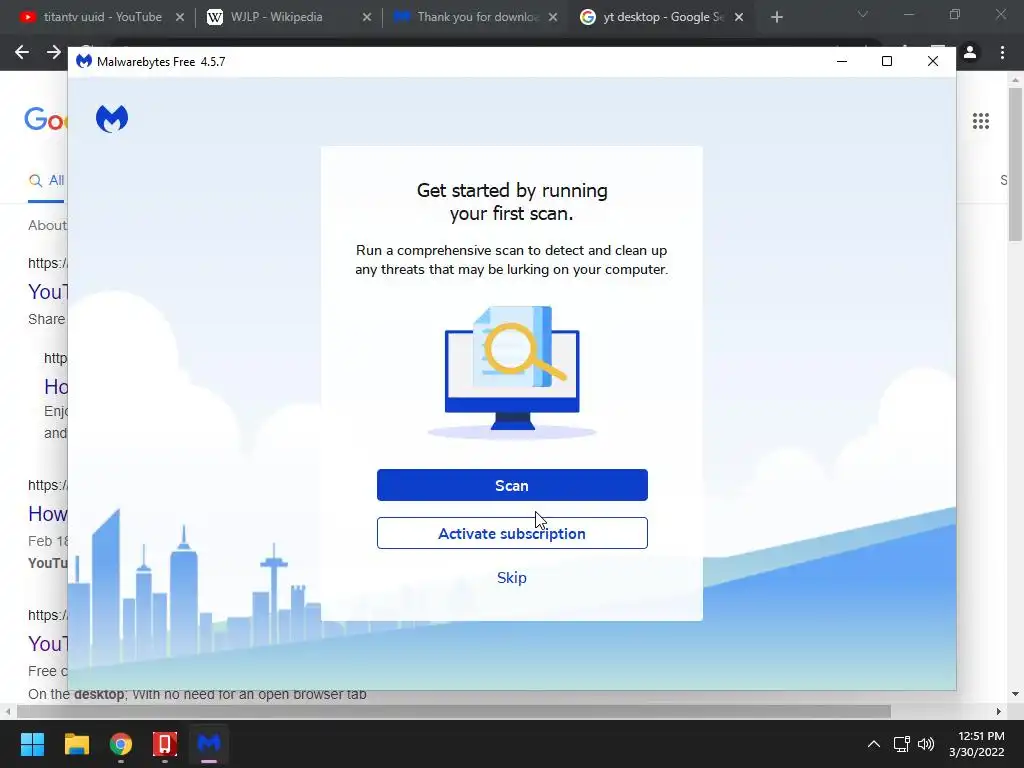Minimize the Malwarebytes window
1024x768 pixels.
[842, 61]
